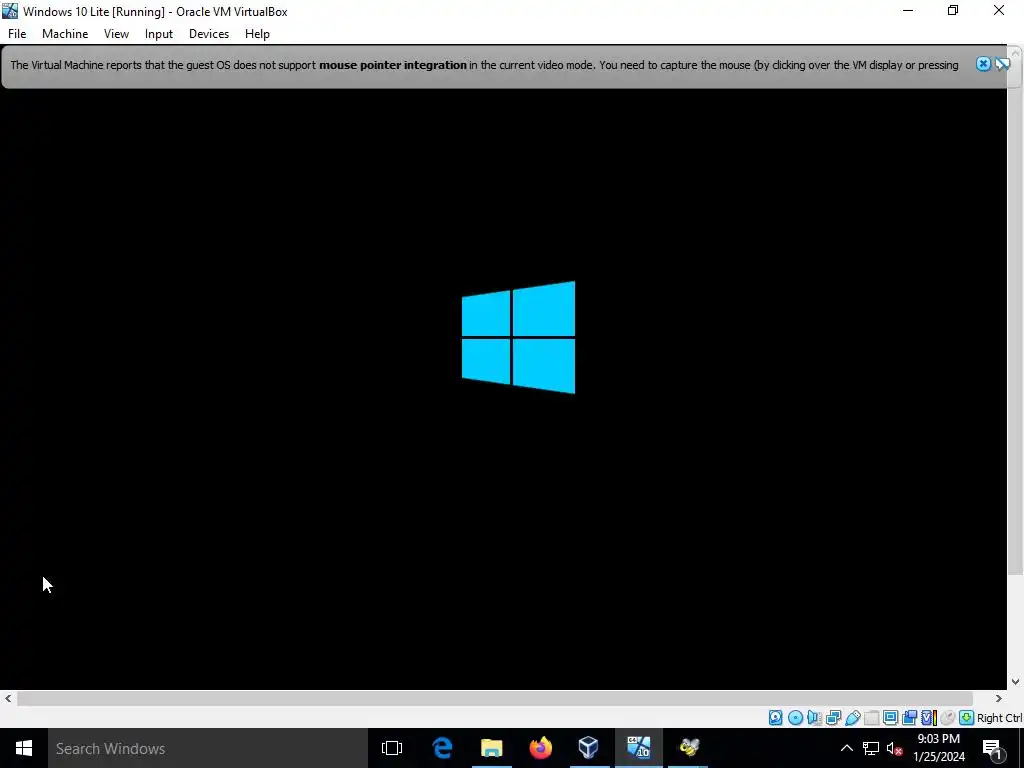Click the audio indicator in VirtualBox status bar
1024x768 pixels.
click(814, 718)
